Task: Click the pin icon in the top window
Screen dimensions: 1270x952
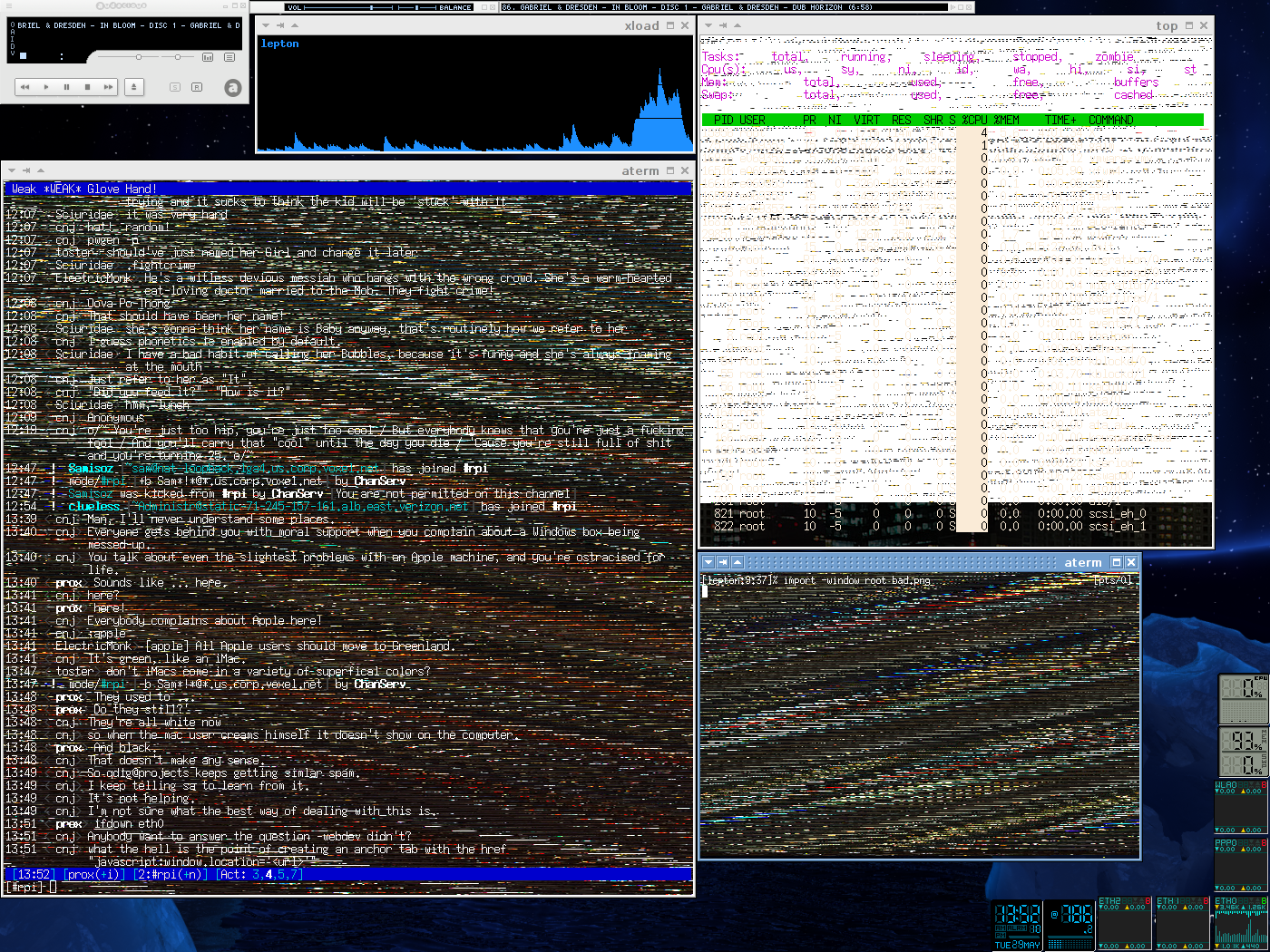Action: tap(723, 25)
